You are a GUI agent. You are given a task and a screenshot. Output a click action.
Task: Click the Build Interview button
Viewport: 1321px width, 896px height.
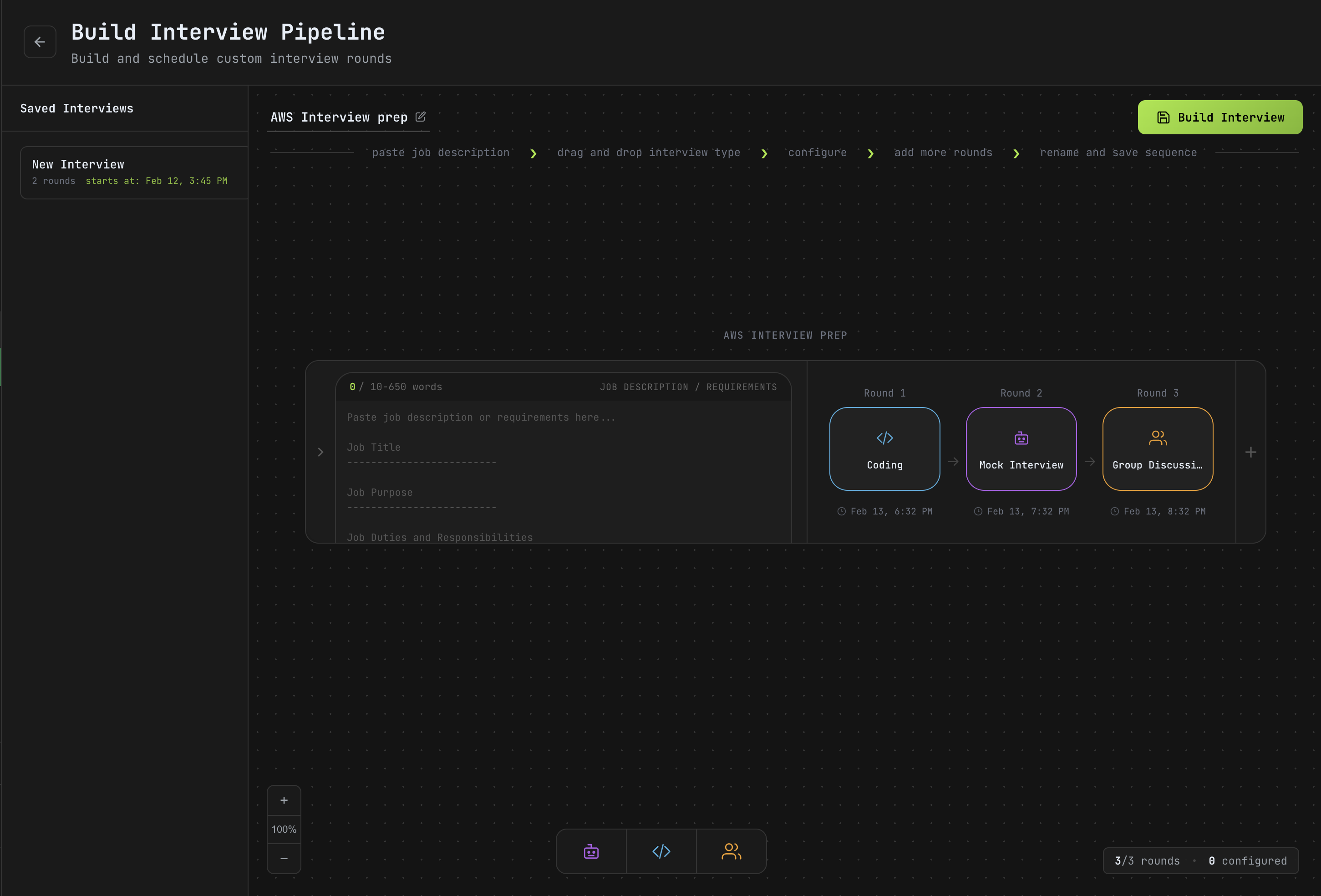pyautogui.click(x=1220, y=117)
